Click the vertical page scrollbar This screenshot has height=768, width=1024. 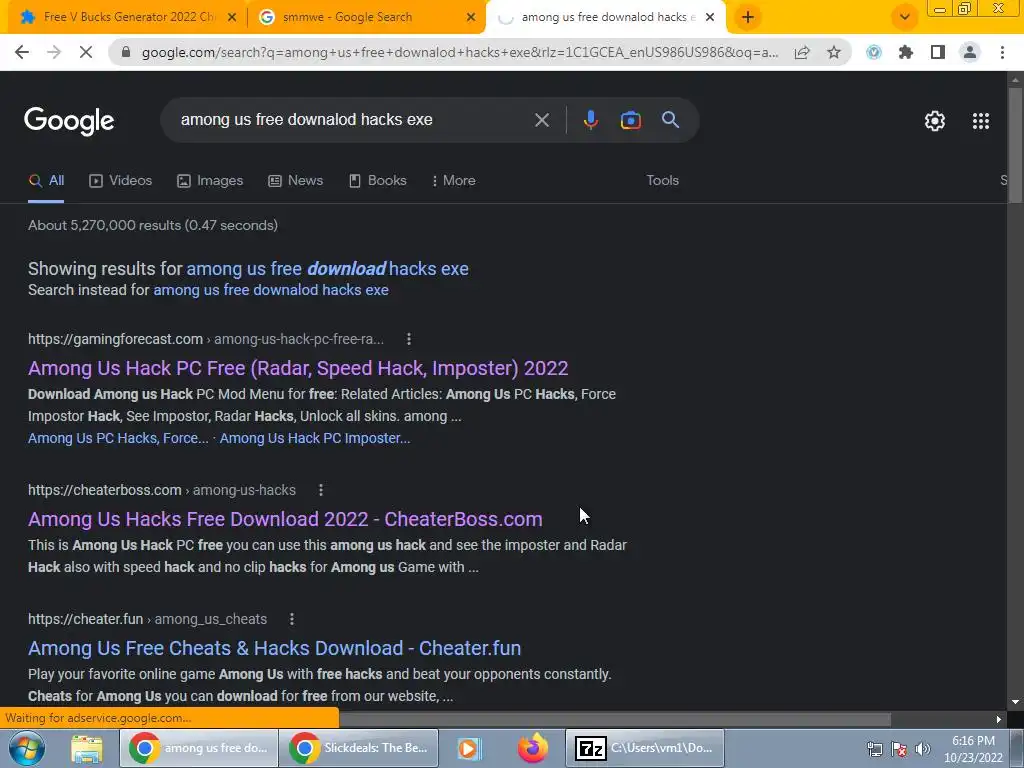(x=1015, y=146)
